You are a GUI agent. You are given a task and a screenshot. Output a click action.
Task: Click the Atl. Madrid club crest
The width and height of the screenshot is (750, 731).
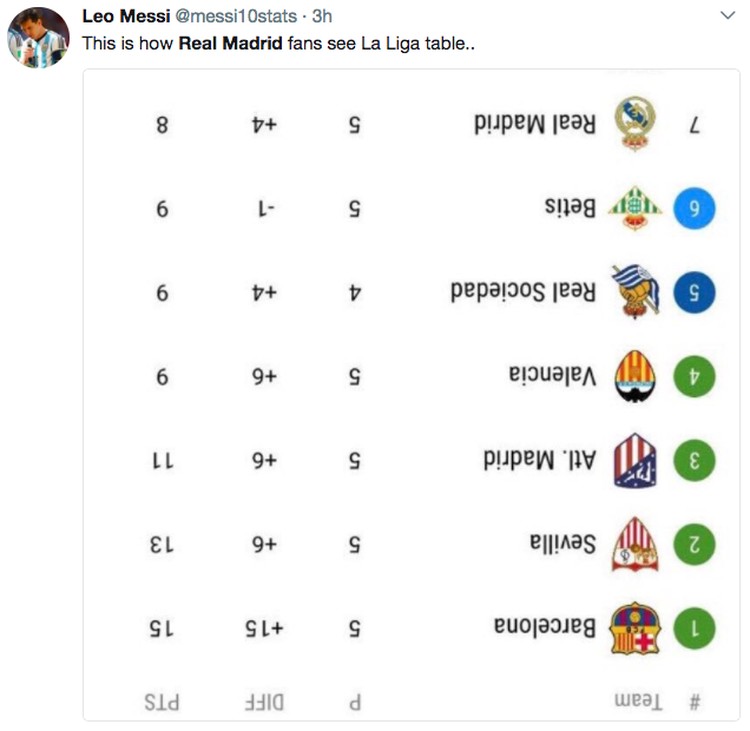click(635, 460)
